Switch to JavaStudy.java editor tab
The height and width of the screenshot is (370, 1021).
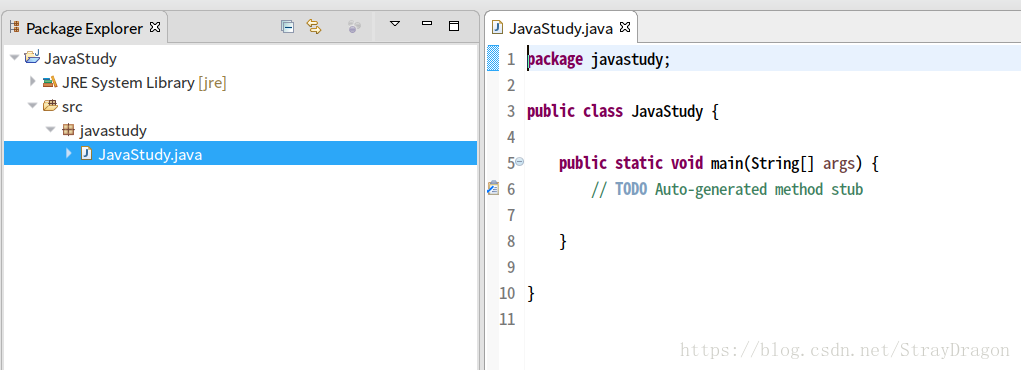(561, 28)
